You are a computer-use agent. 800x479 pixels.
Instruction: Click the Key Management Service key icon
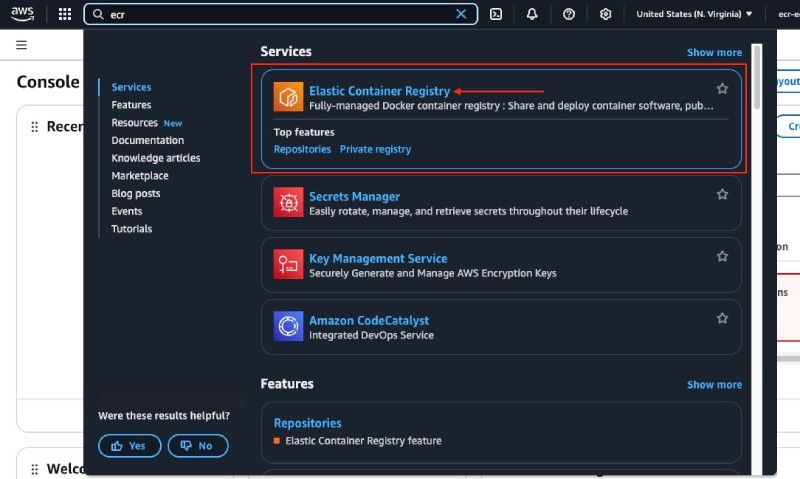tap(288, 264)
